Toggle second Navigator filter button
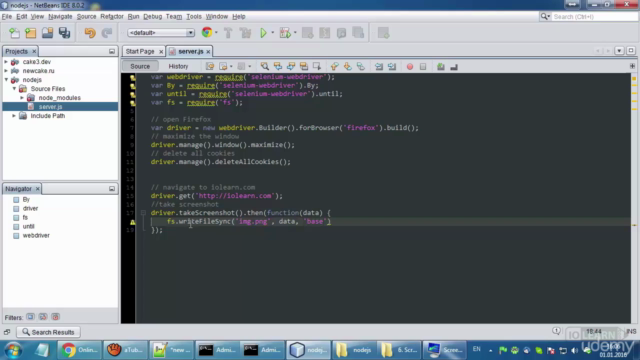640x360 pixels. [x=43, y=317]
